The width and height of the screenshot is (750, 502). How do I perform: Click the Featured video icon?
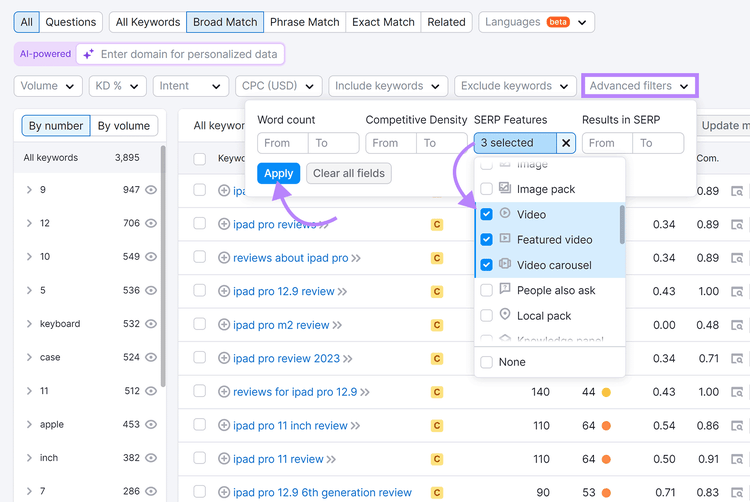[x=505, y=238]
